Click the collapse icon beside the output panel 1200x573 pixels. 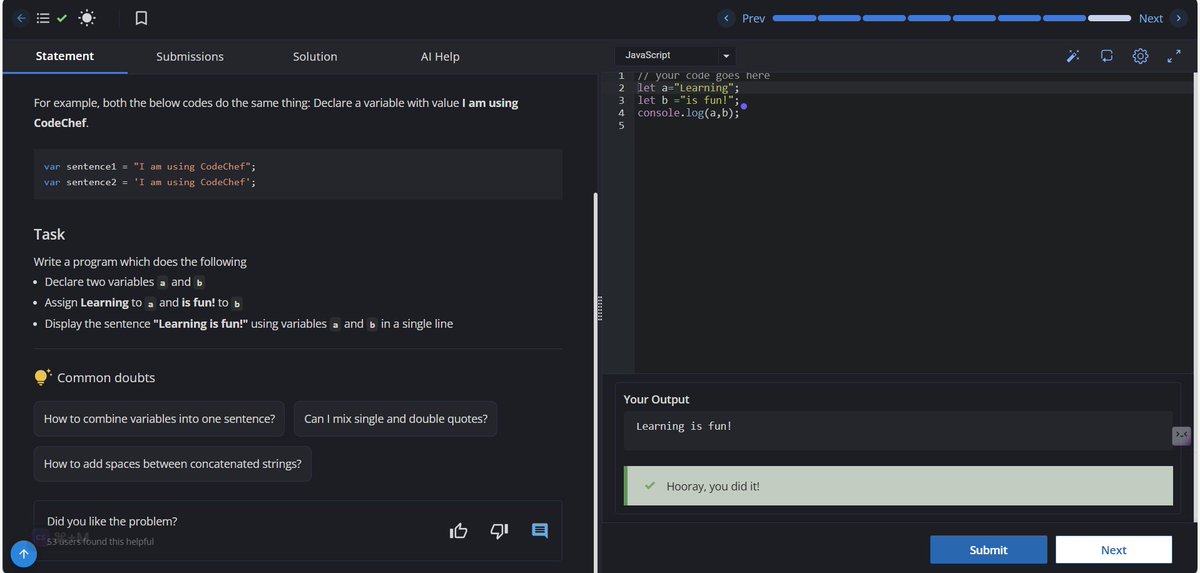pos(1181,435)
